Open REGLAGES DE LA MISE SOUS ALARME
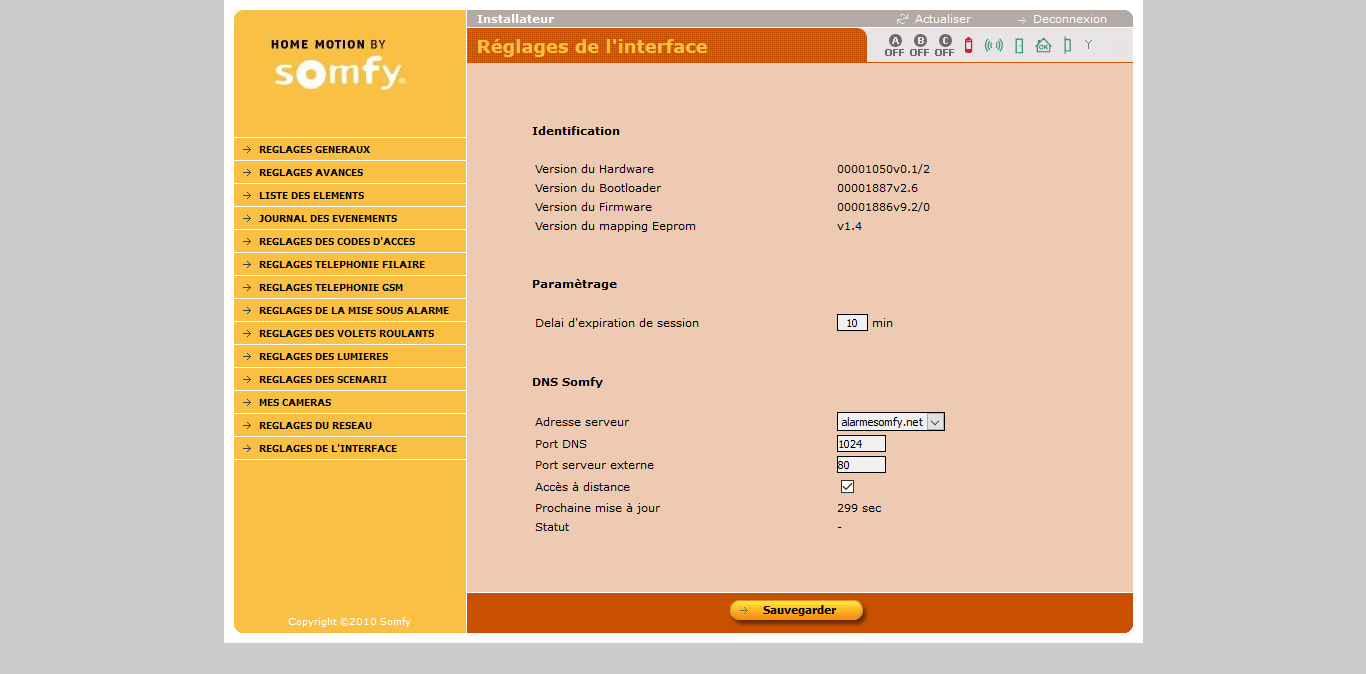This screenshot has height=674, width=1366. point(350,310)
